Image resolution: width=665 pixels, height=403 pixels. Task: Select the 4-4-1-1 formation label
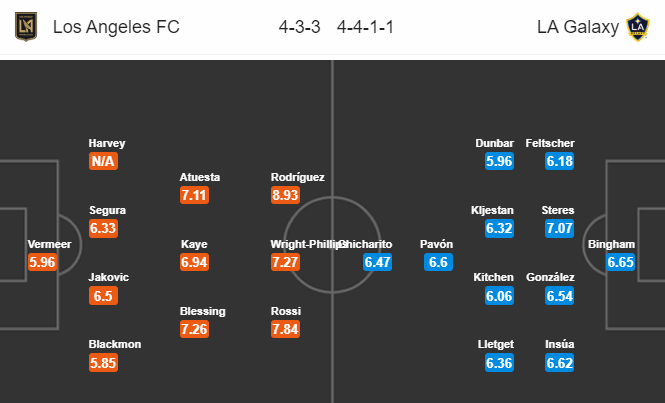pyautogui.click(x=365, y=27)
